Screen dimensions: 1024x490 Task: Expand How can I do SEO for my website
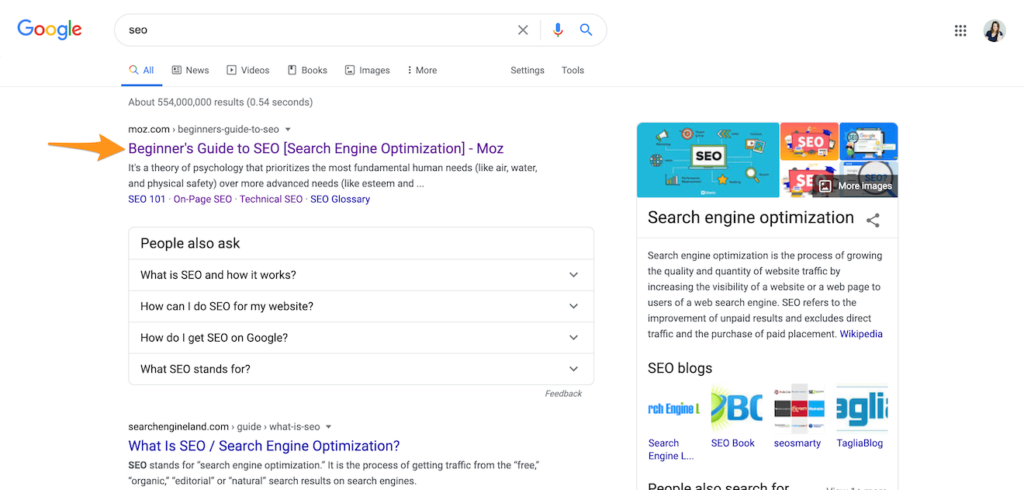361,306
